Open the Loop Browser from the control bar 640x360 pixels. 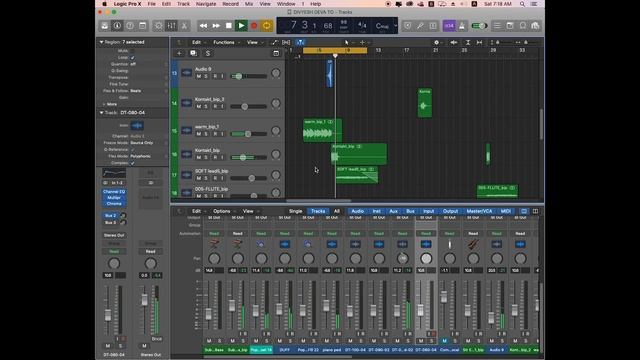pos(522,26)
